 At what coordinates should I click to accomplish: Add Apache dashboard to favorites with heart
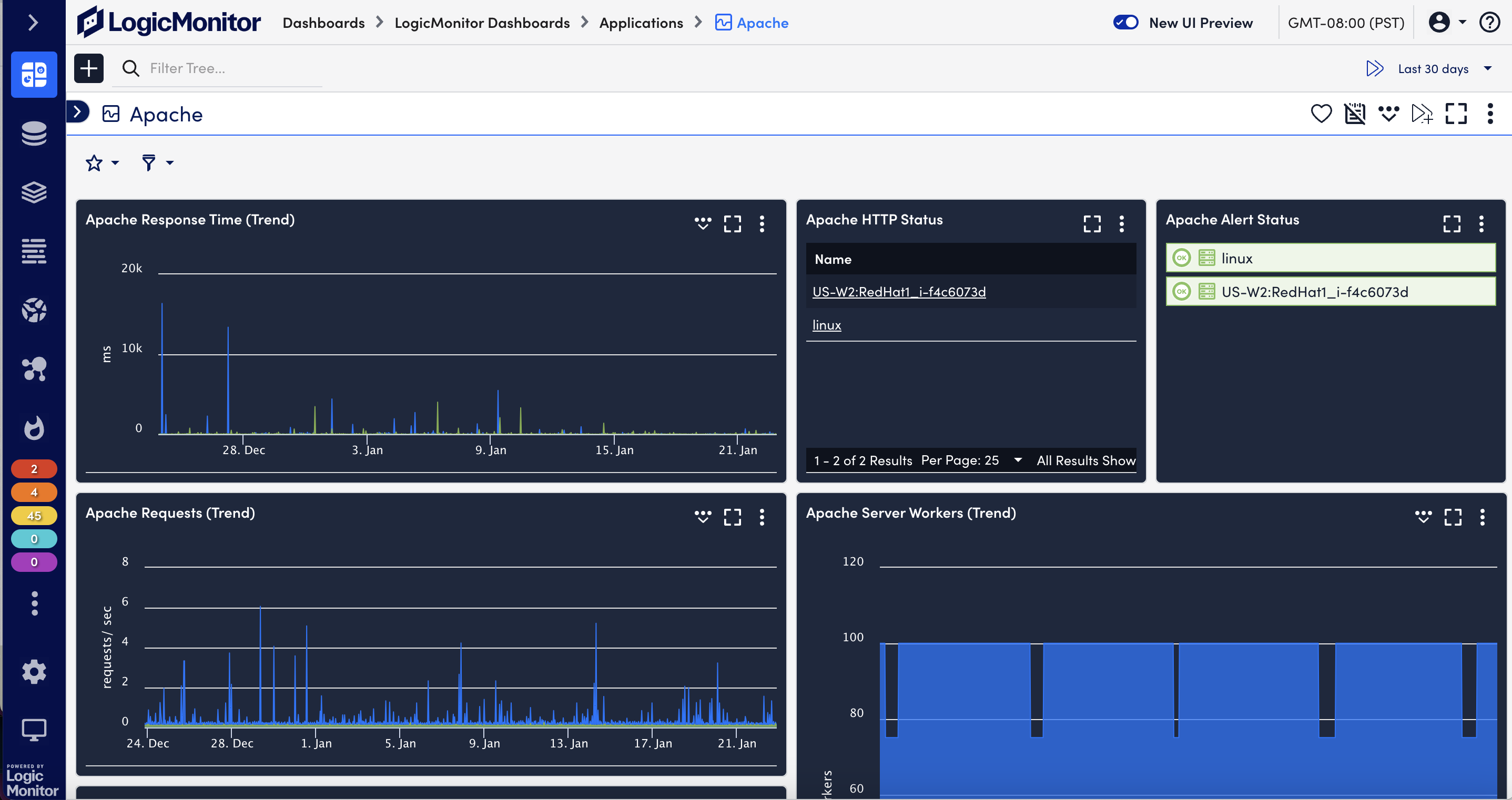1321,113
